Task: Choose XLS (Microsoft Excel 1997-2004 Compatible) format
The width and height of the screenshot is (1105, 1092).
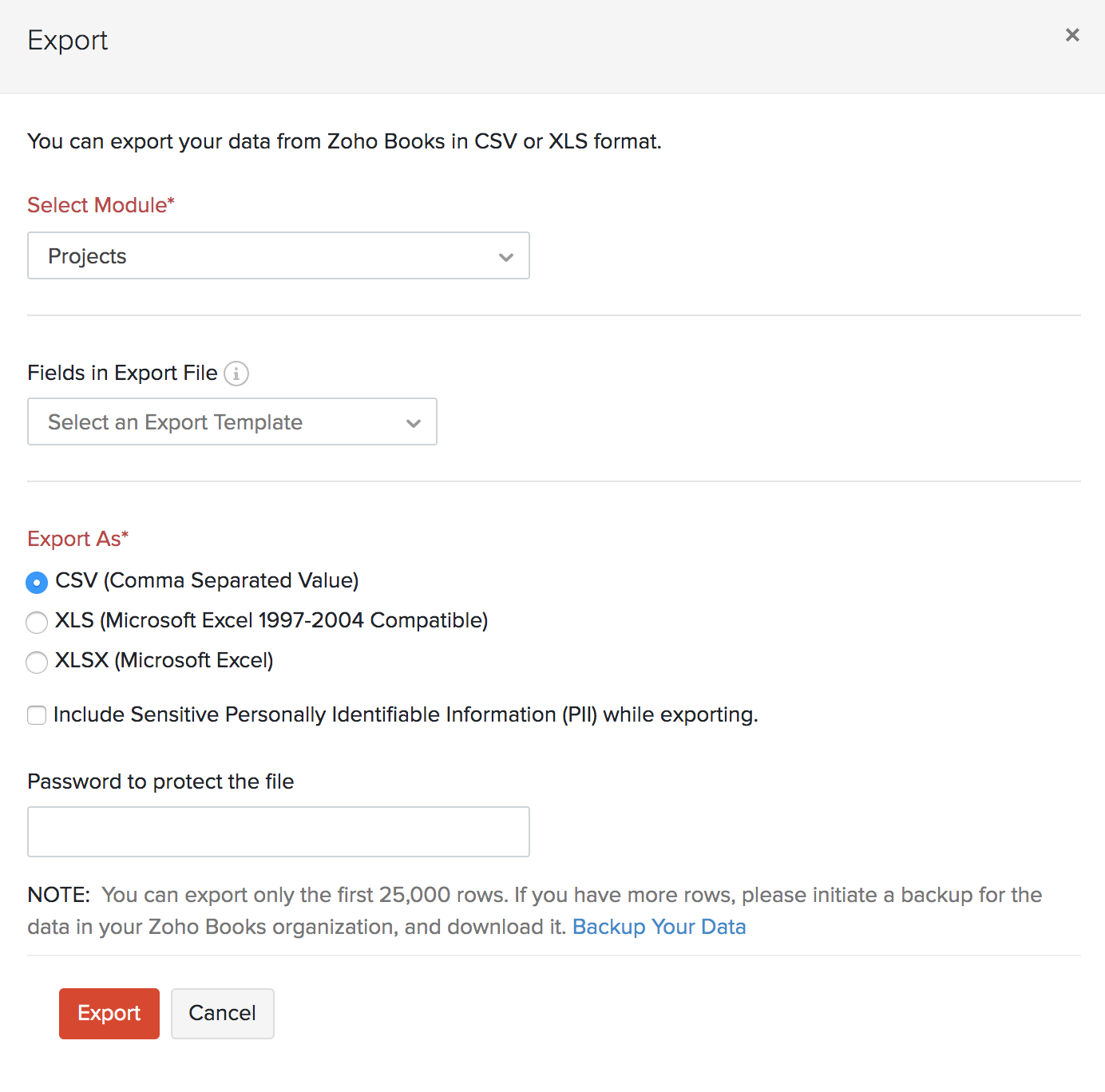Action: pyautogui.click(x=37, y=622)
